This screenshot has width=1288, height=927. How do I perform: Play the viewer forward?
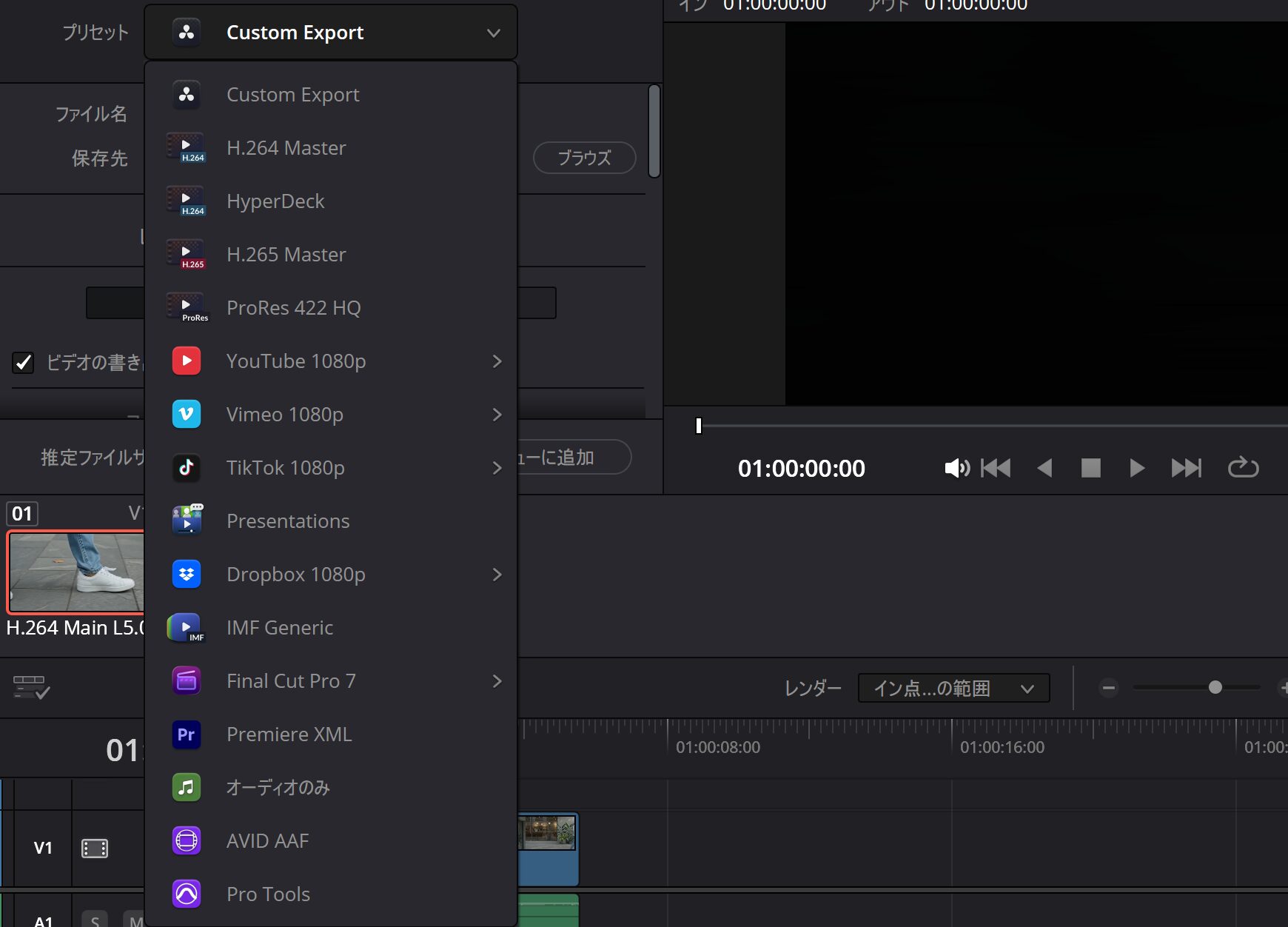(x=1137, y=468)
